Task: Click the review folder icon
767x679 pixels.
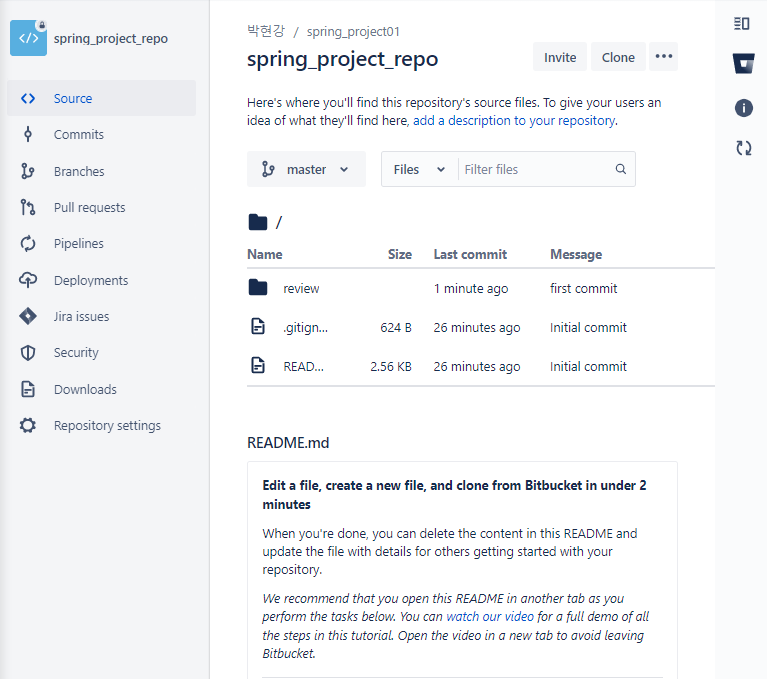Action: tap(258, 288)
